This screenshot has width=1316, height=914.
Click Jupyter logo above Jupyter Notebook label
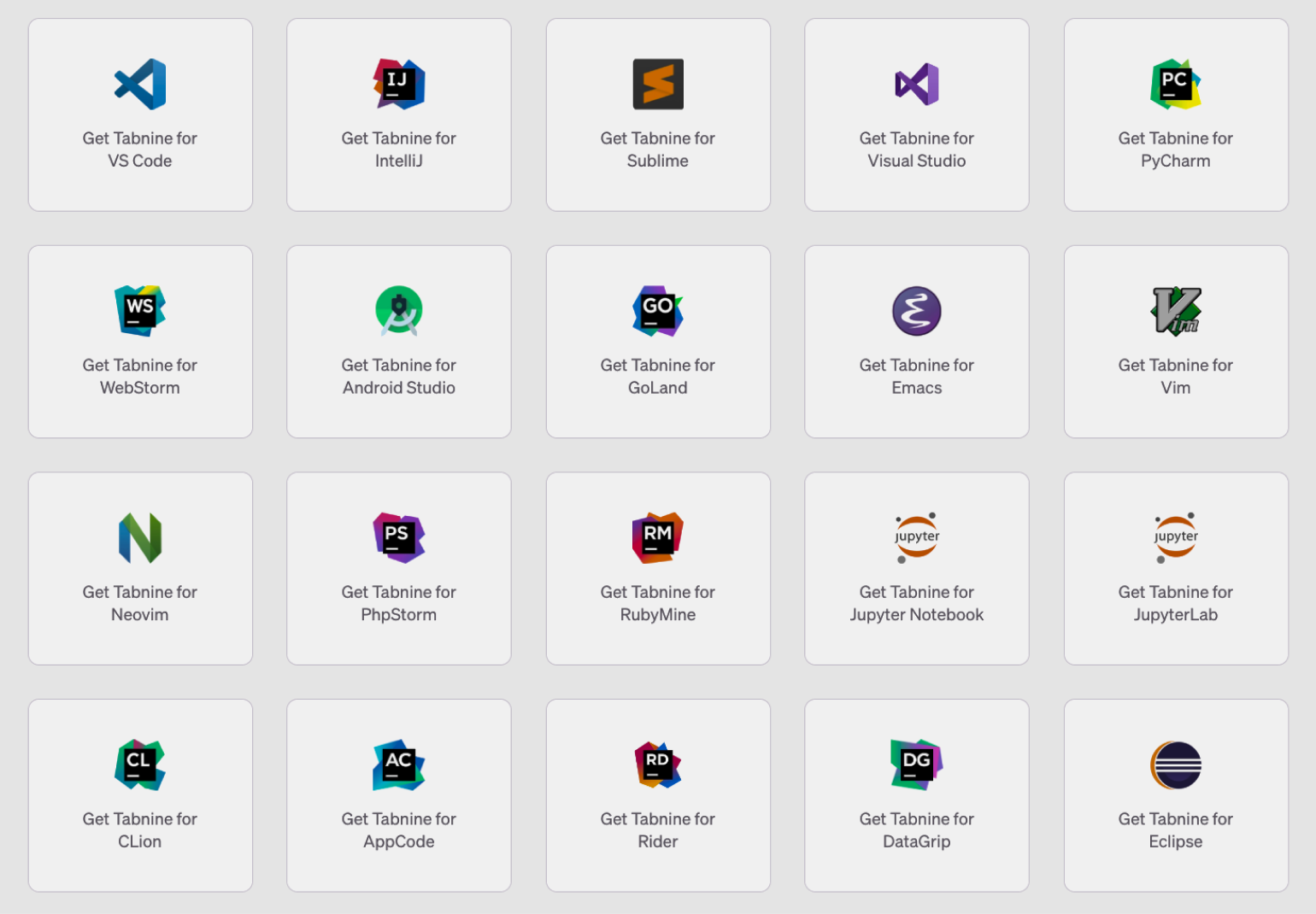(917, 537)
